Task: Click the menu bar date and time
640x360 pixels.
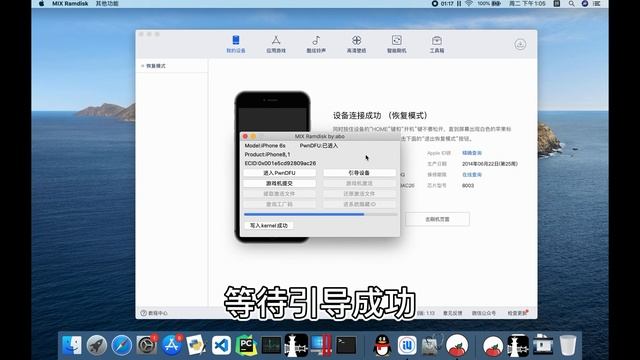Action: [x=527, y=4]
